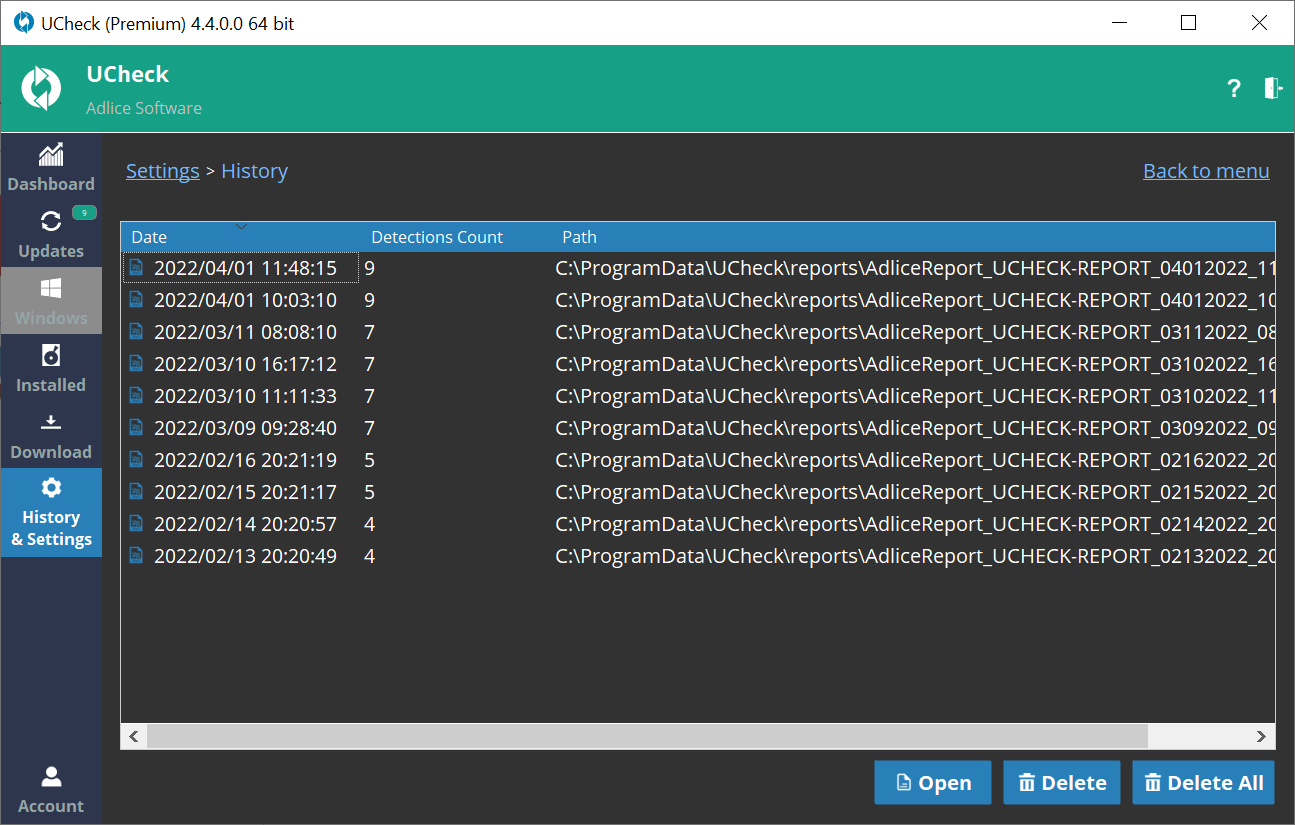Delete the highlighted report entry
Image resolution: width=1295 pixels, height=825 pixels.
(1061, 782)
